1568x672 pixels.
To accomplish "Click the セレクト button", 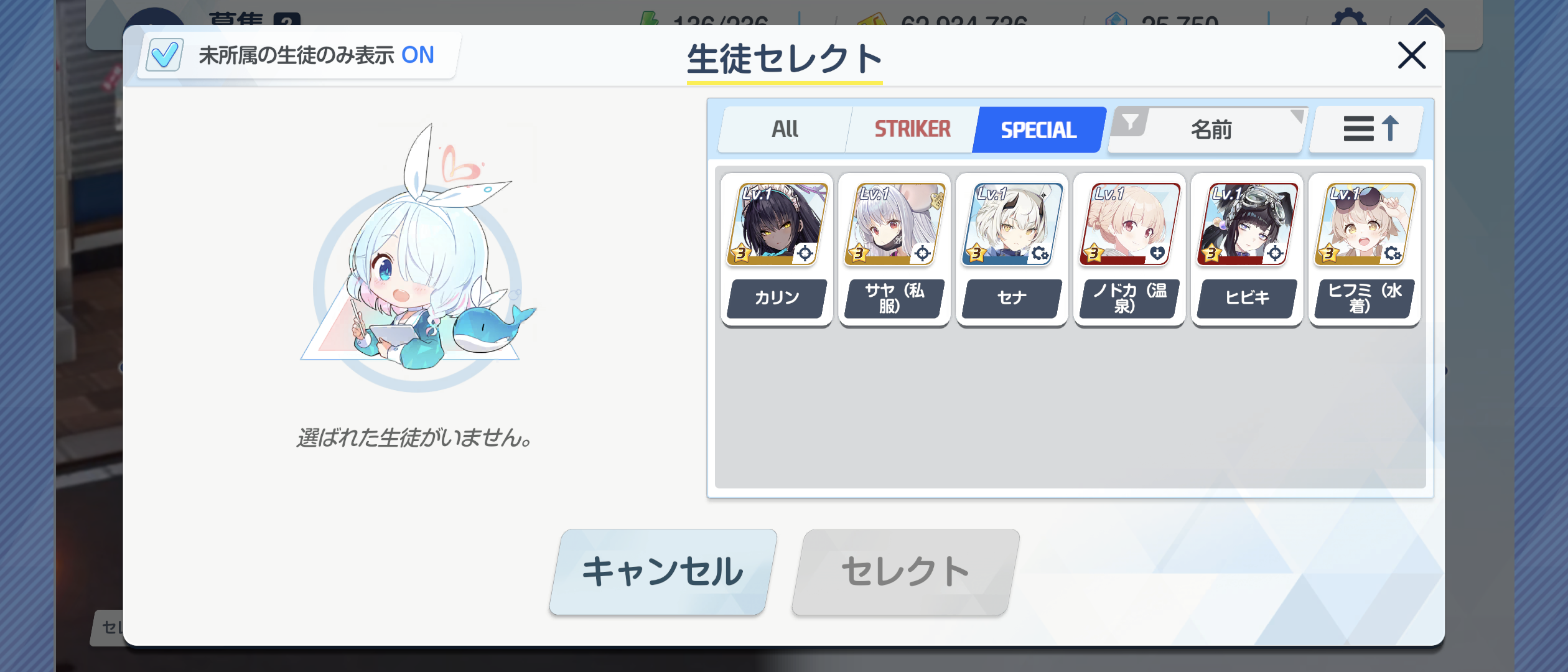I will tap(906, 572).
